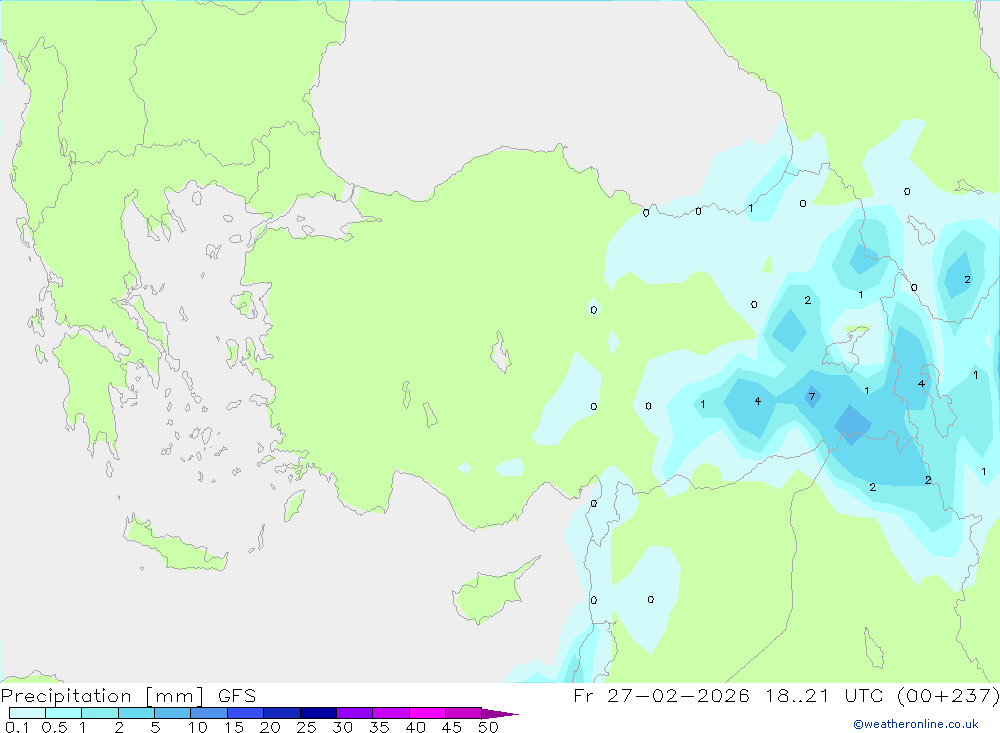The image size is (1000, 733).
Task: Click the legend label '30'
Action: 343,727
